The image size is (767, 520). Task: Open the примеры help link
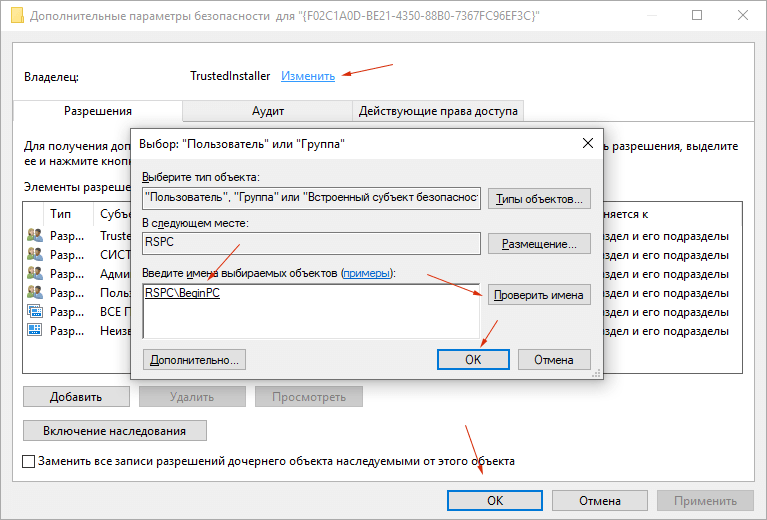[366, 273]
